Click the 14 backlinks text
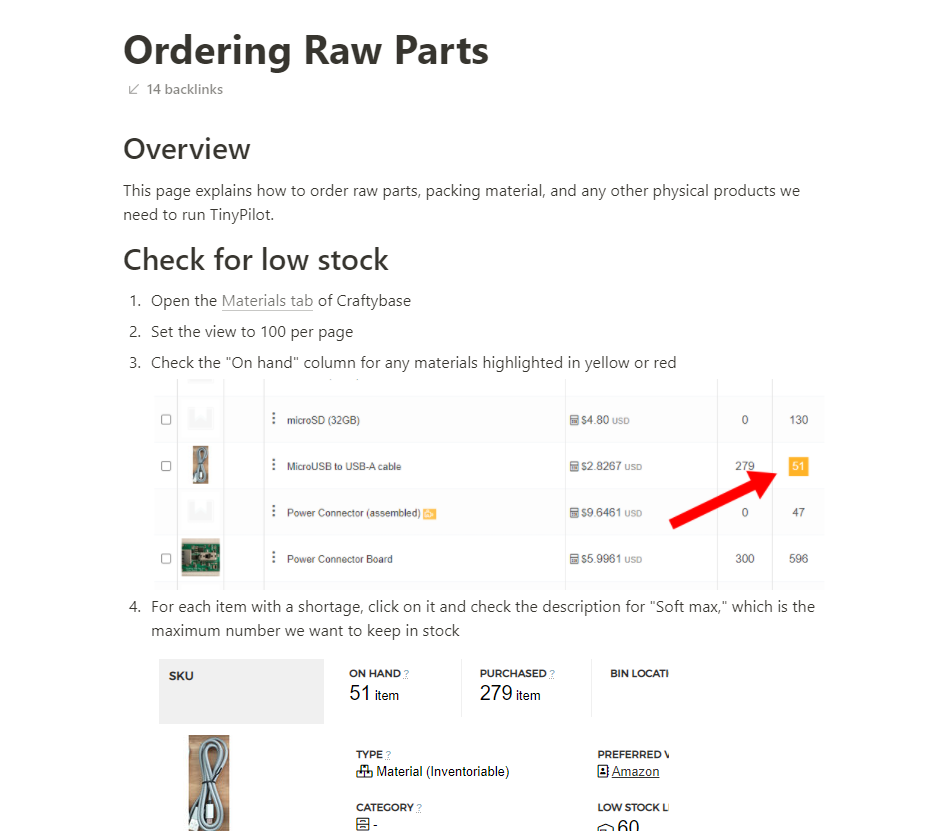This screenshot has height=831, width=947. [x=185, y=89]
